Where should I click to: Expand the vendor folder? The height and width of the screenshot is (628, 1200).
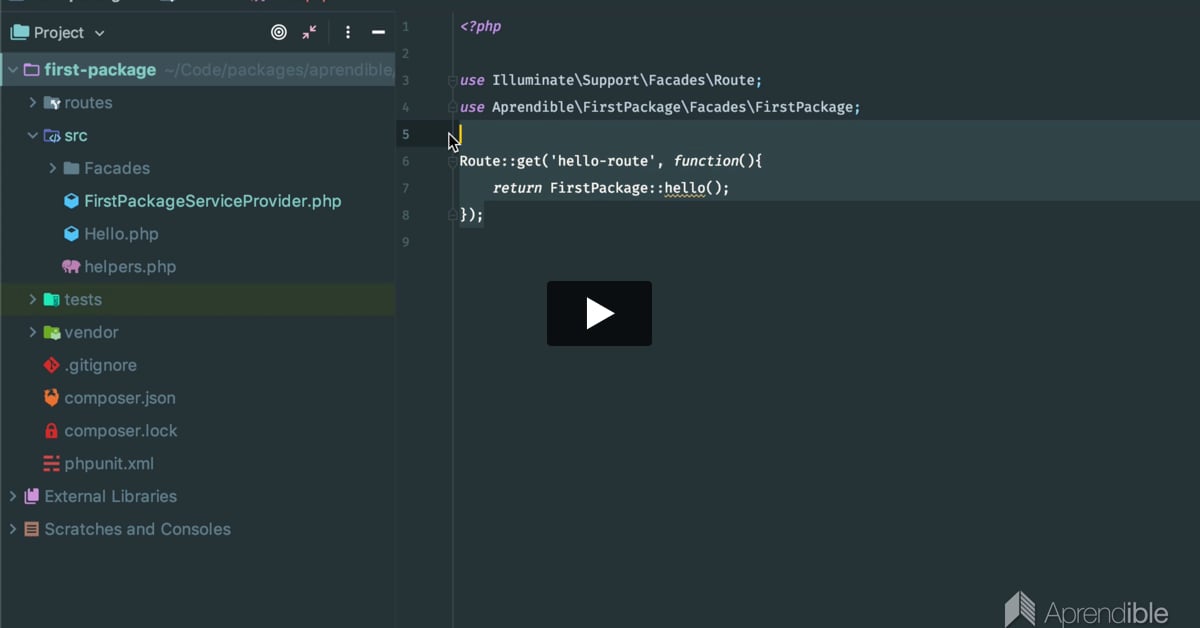click(33, 333)
